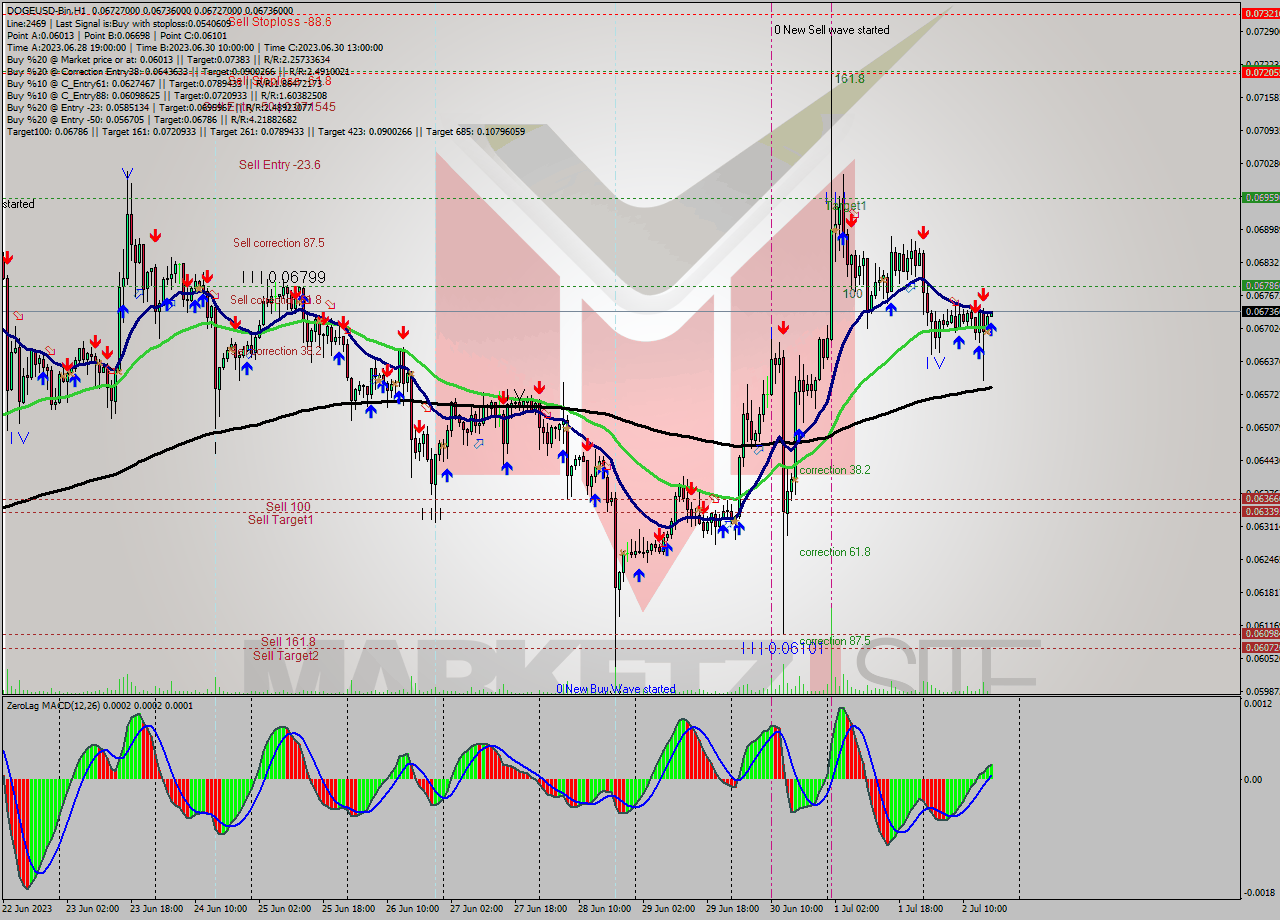Image resolution: width=1280 pixels, height=920 pixels.
Task: Click the red 0.06339 price tag
Action: (x=1260, y=512)
